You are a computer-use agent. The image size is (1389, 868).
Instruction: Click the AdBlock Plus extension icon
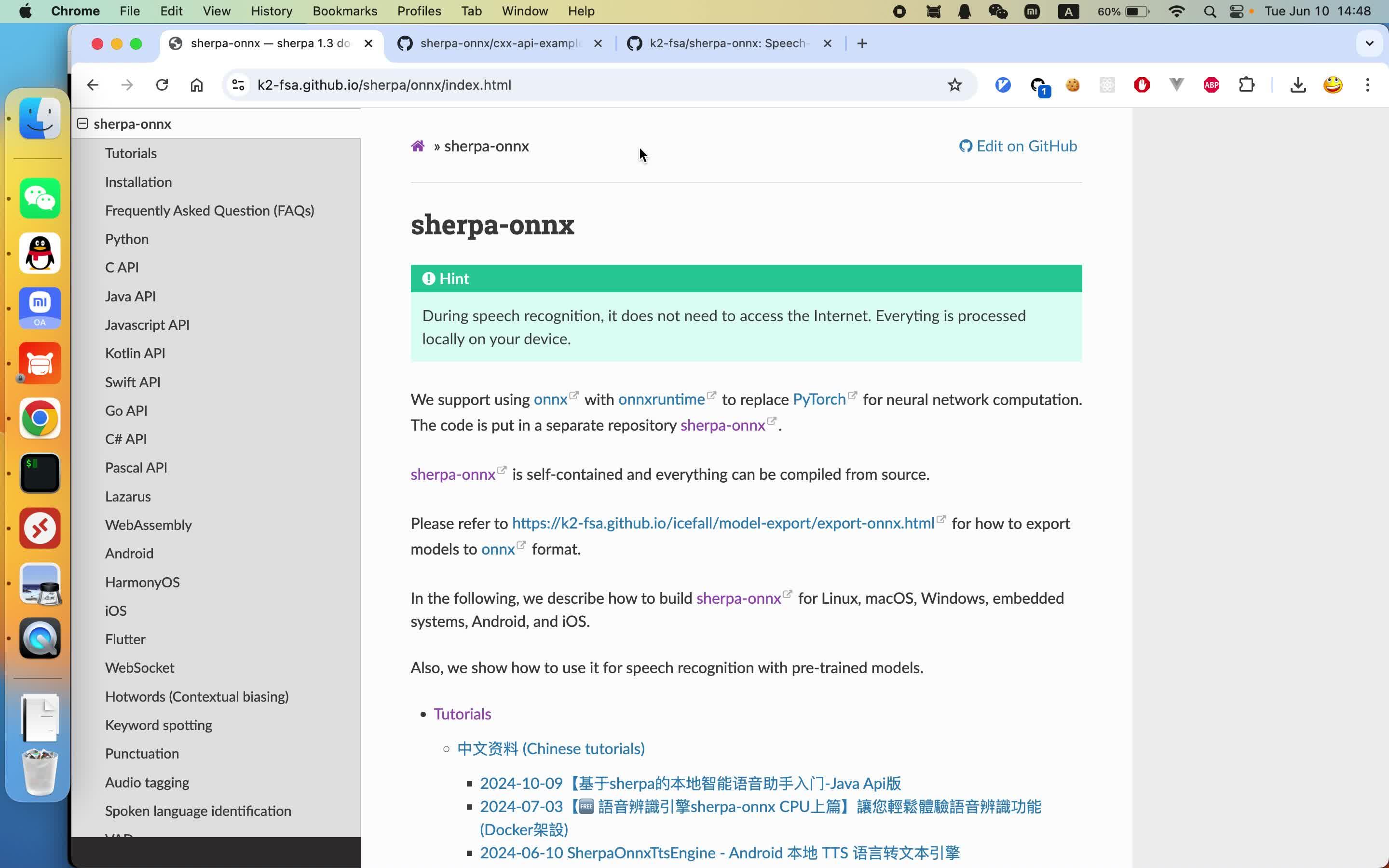[x=1211, y=85]
